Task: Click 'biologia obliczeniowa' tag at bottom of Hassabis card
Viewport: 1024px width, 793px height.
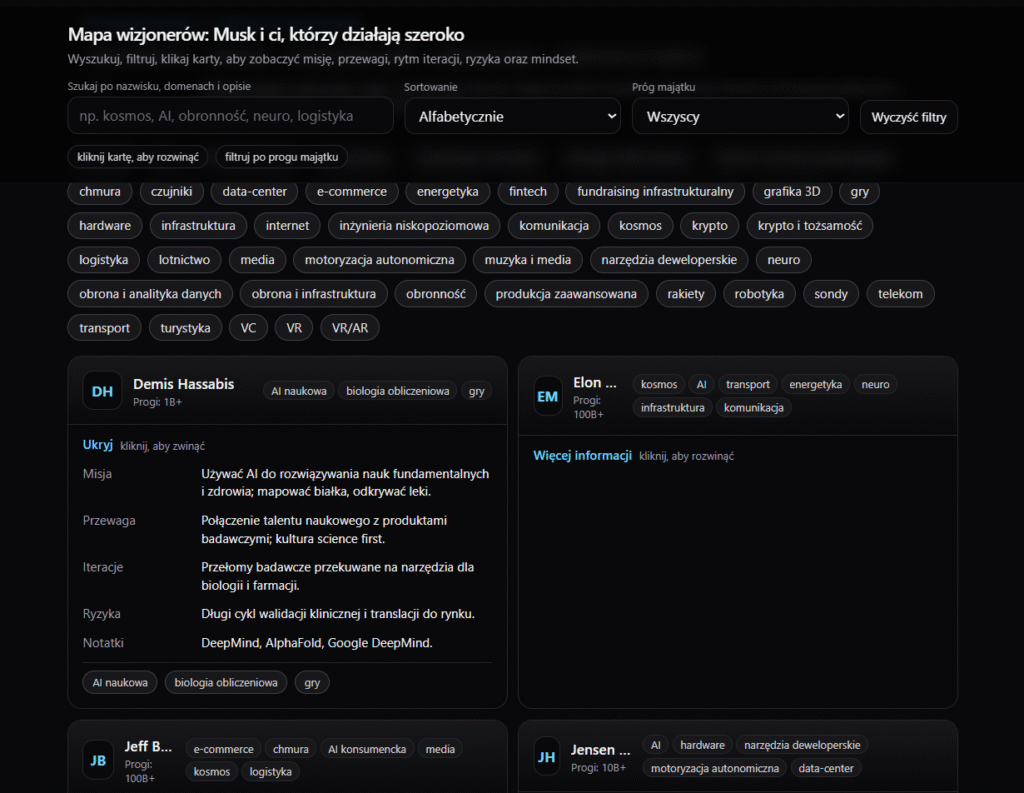Action: click(x=226, y=683)
